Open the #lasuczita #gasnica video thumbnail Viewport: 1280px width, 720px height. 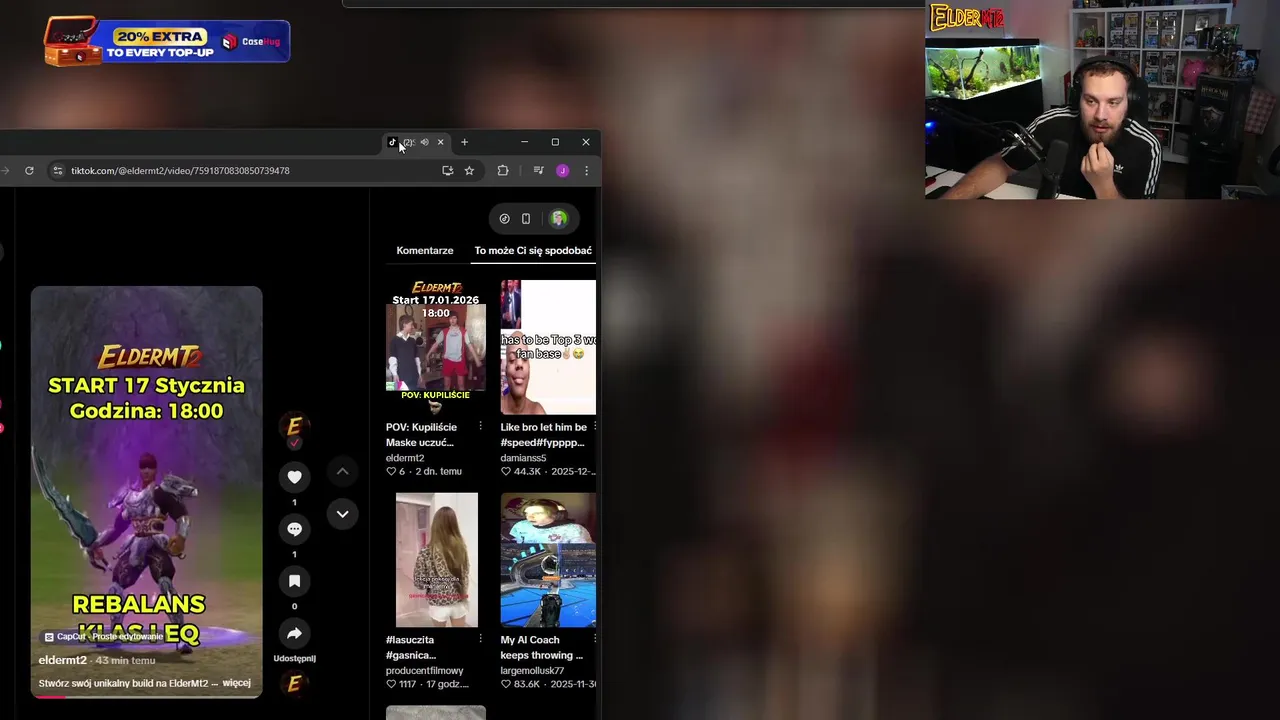436,560
